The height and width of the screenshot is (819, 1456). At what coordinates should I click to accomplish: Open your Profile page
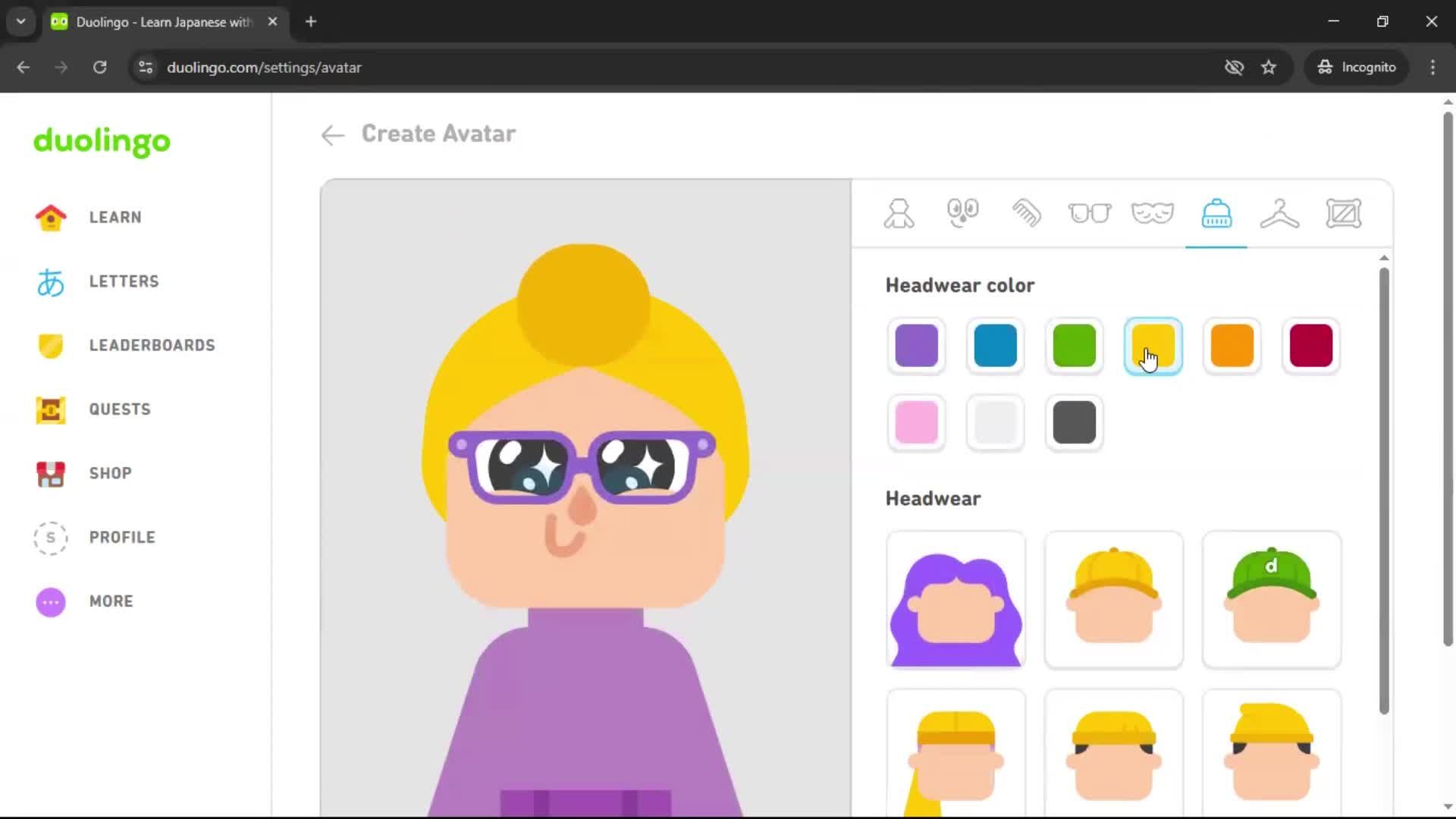(x=121, y=537)
